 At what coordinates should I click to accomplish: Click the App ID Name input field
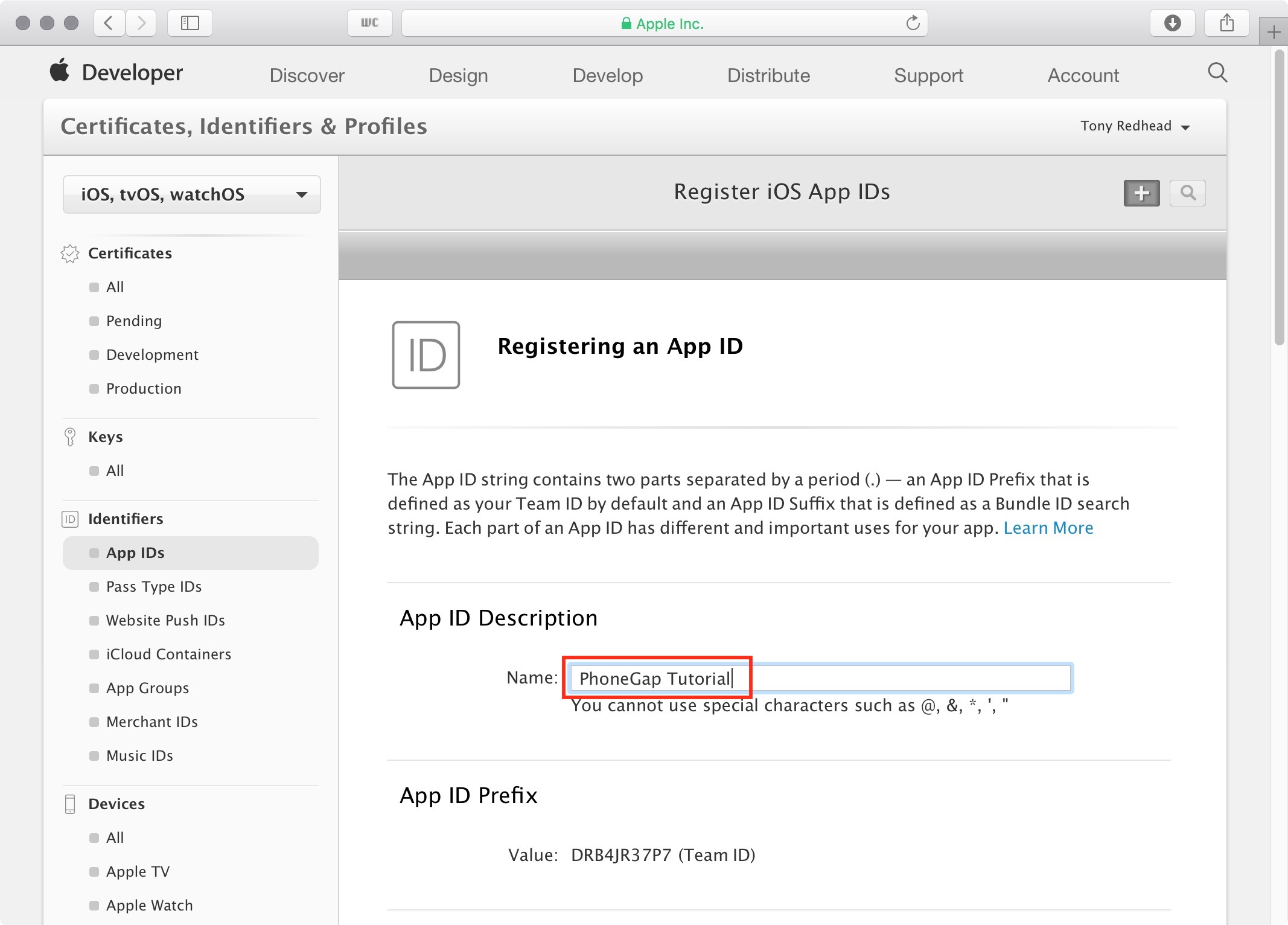pyautogui.click(x=820, y=678)
